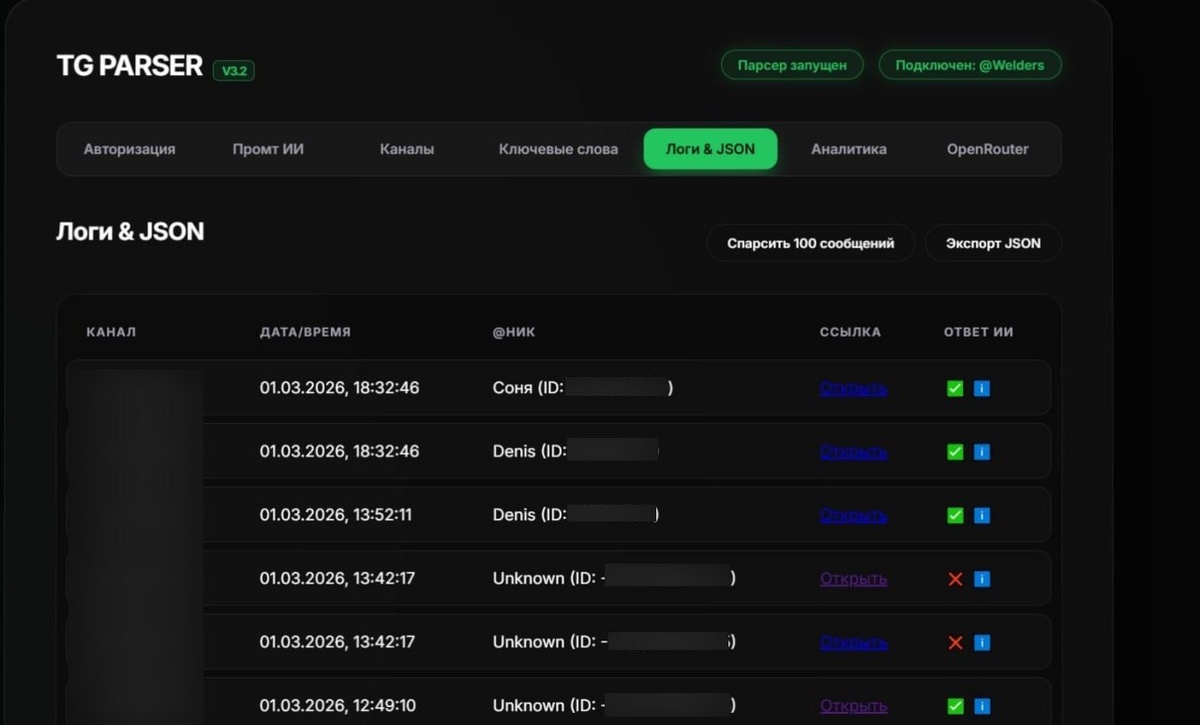Screen dimensions: 1200x725
Task: Click the Парсер запущен status badge
Action: pos(792,65)
